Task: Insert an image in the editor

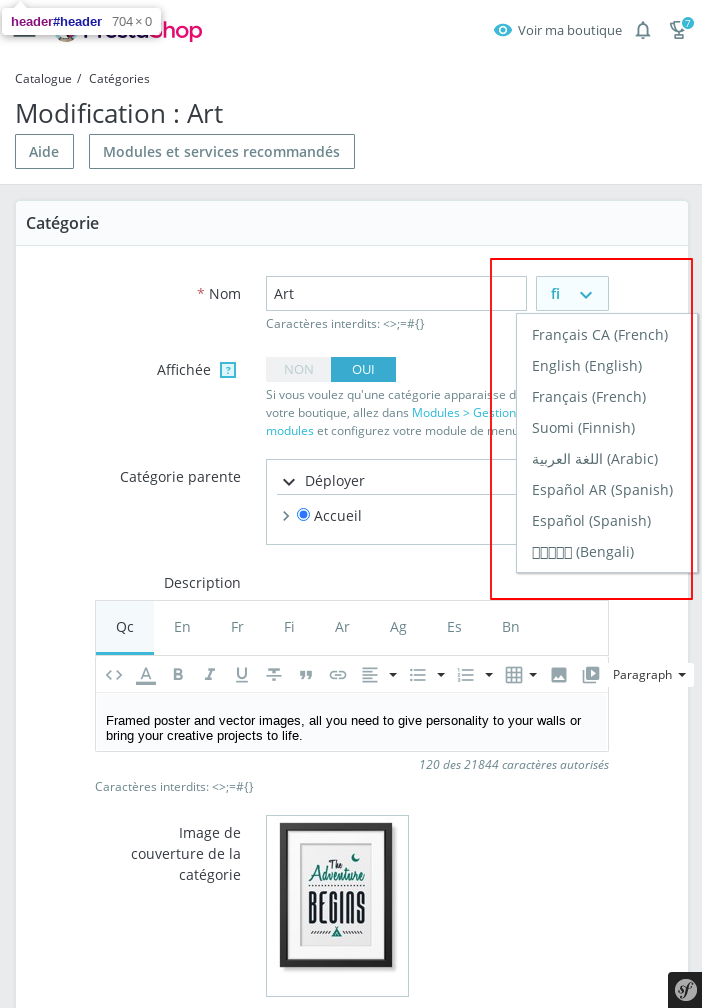Action: click(x=559, y=674)
